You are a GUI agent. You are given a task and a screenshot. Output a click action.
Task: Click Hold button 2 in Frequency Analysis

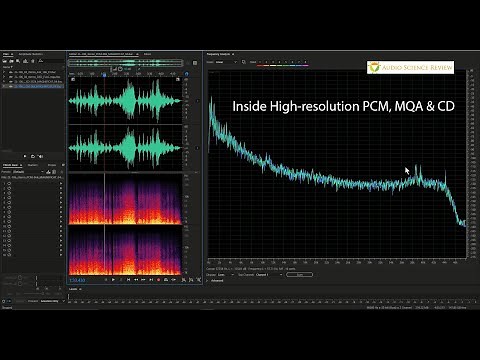(x=266, y=62)
